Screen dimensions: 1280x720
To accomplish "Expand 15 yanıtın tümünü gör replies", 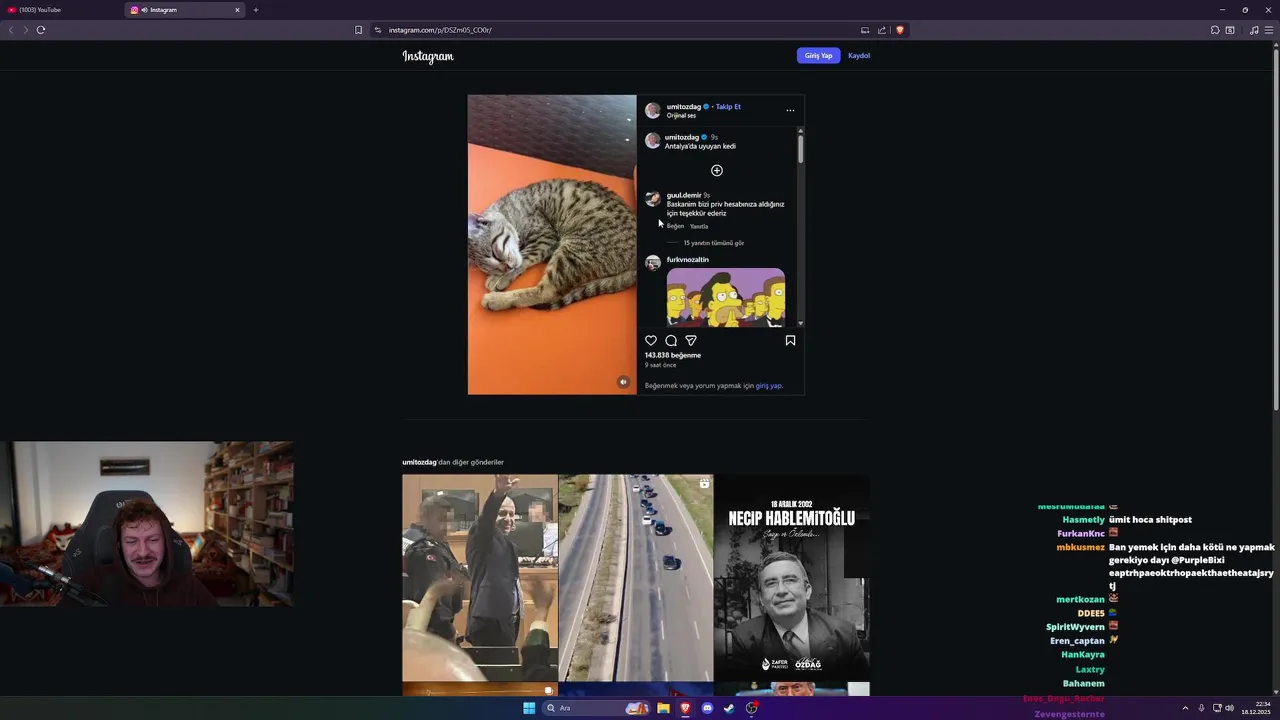I will pyautogui.click(x=713, y=243).
